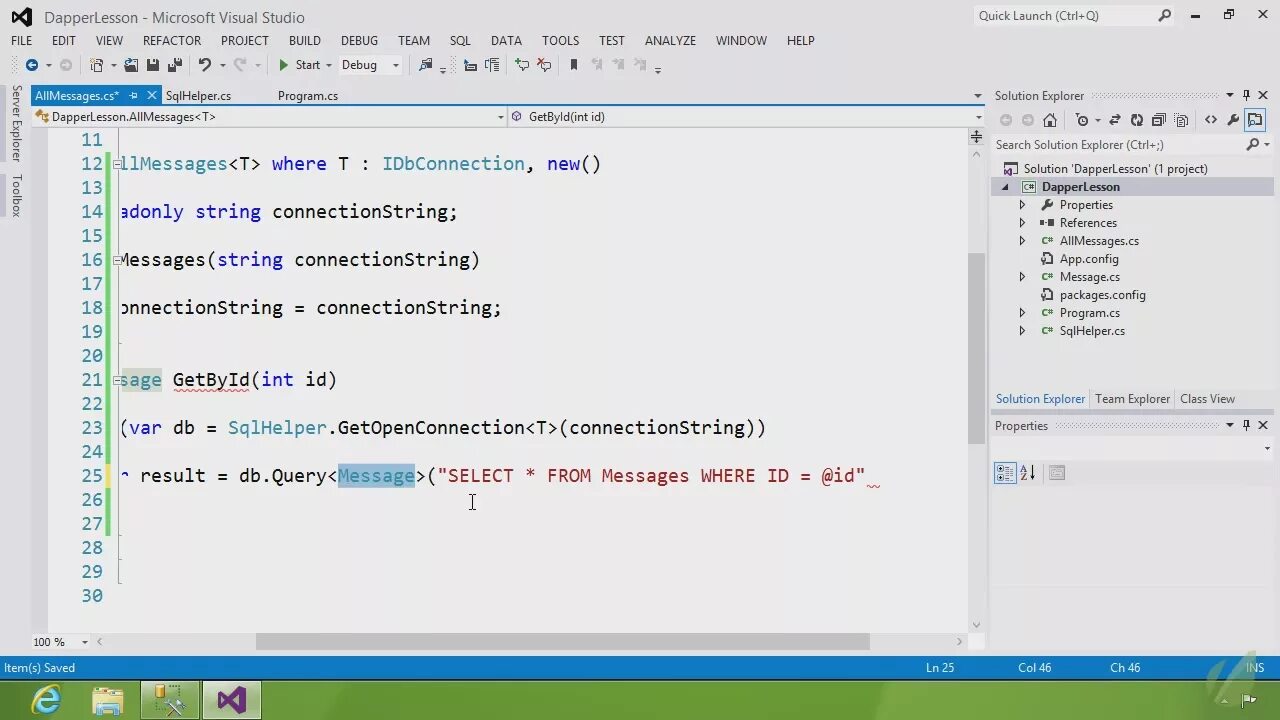
Task: Click the Solution Explorer Home icon
Action: pyautogui.click(x=1050, y=120)
